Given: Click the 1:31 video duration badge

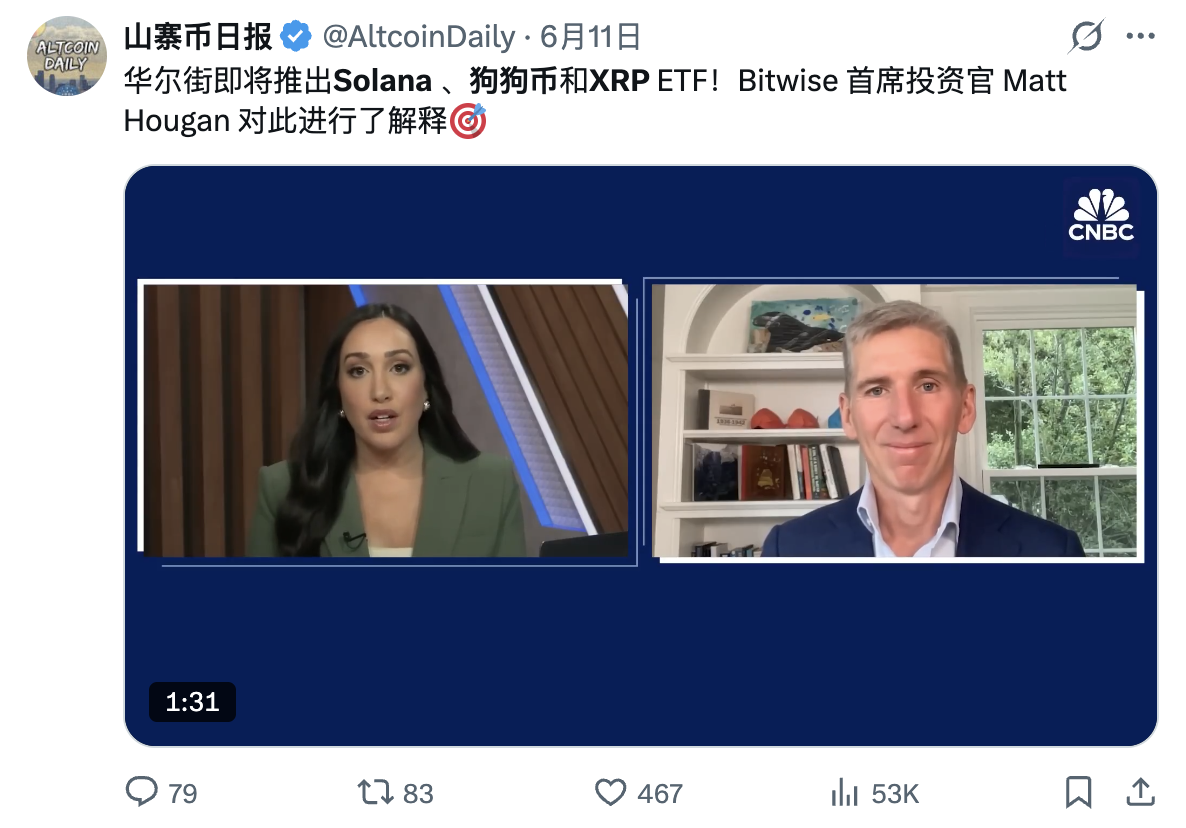Looking at the screenshot, I should pyautogui.click(x=192, y=702).
